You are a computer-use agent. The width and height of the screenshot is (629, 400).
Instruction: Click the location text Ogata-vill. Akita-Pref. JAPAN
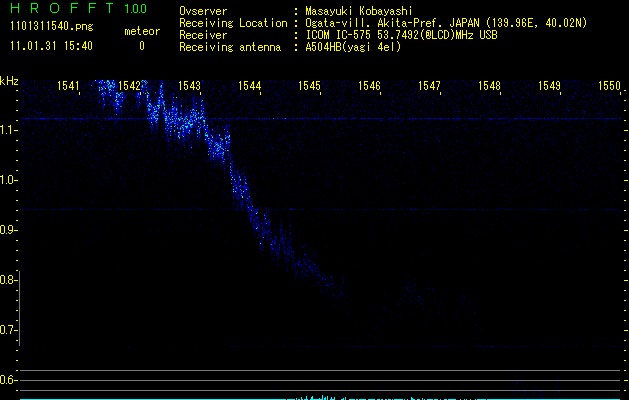click(x=393, y=23)
